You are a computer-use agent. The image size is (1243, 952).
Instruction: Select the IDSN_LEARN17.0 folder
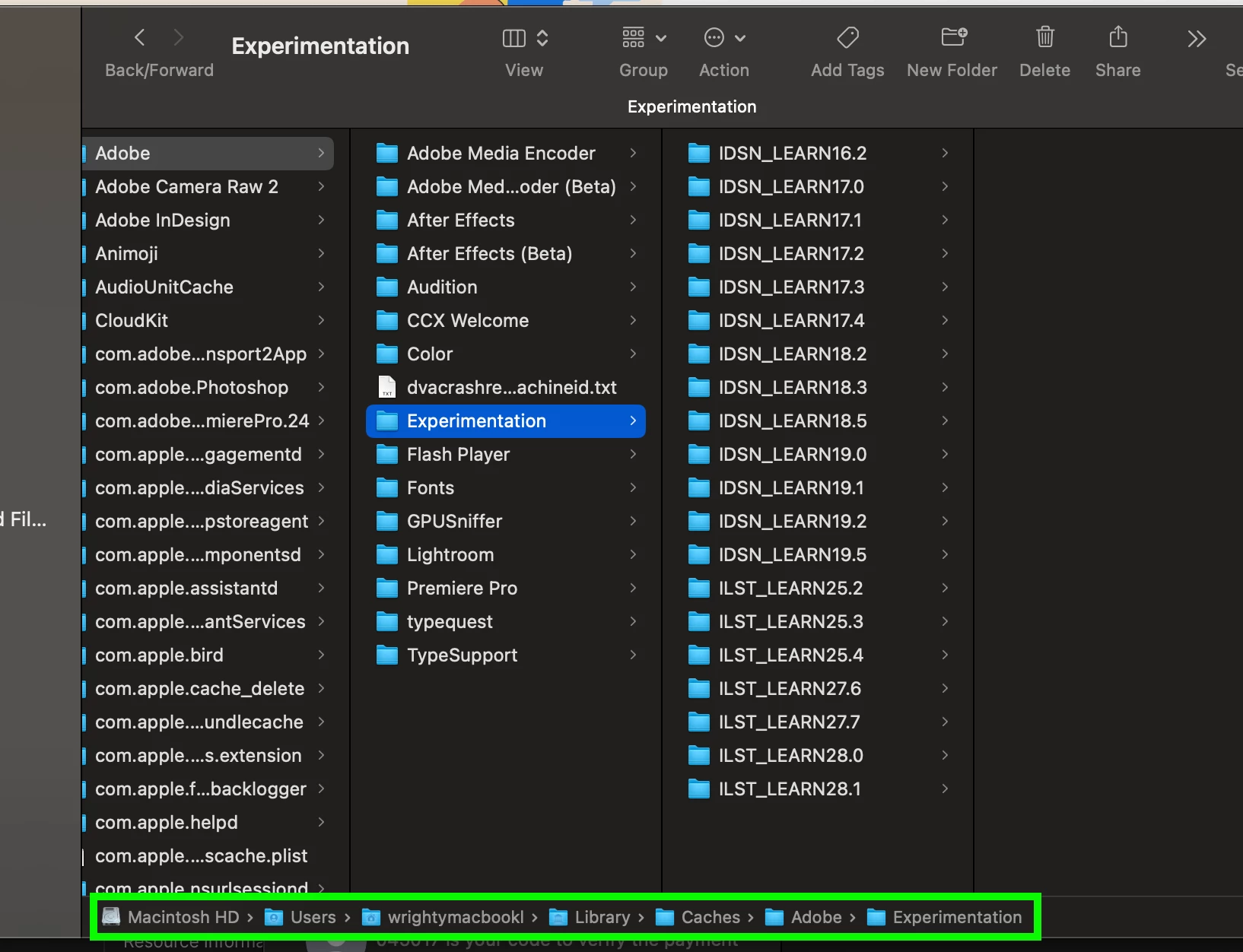click(818, 187)
